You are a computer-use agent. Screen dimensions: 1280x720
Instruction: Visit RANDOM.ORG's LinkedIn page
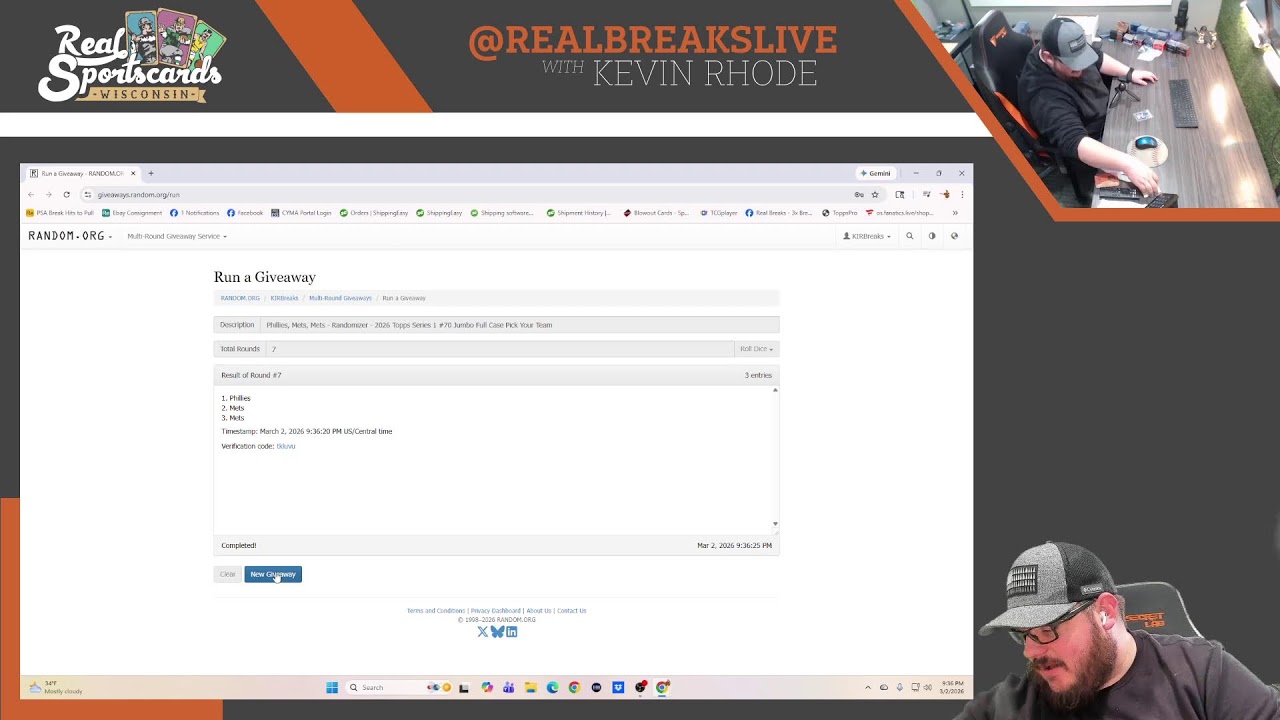pyautogui.click(x=512, y=632)
